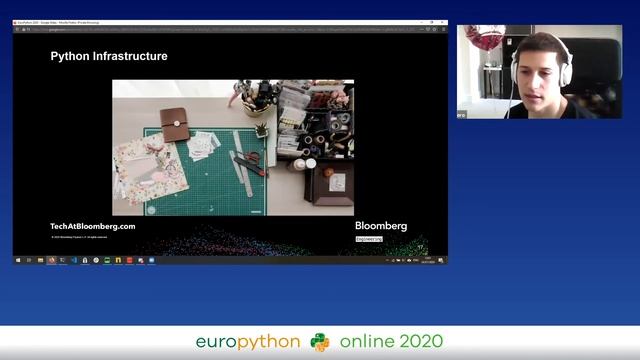
Task: Click the Python Infrastructure slide title
Action: pos(109,56)
